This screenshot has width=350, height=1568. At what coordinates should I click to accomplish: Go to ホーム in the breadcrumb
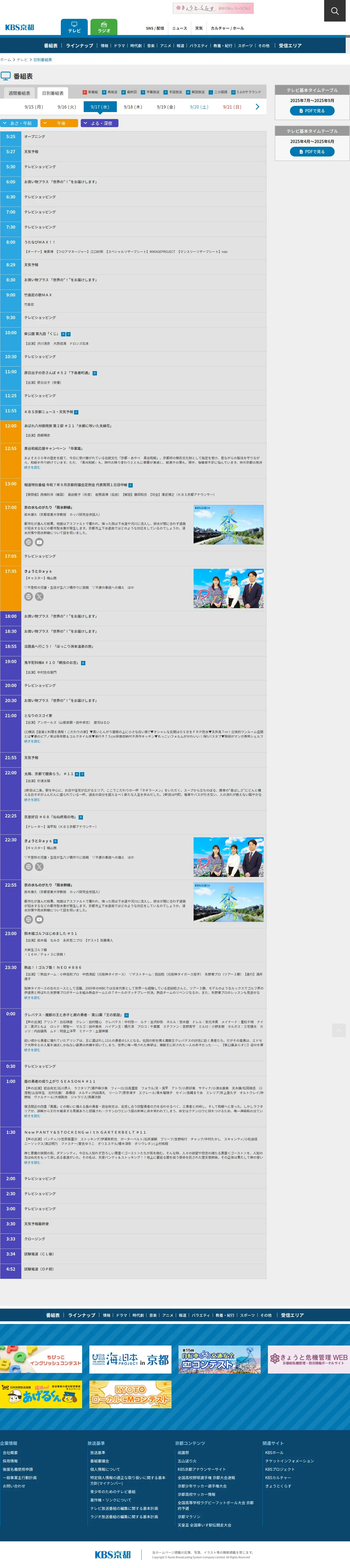click(5, 60)
